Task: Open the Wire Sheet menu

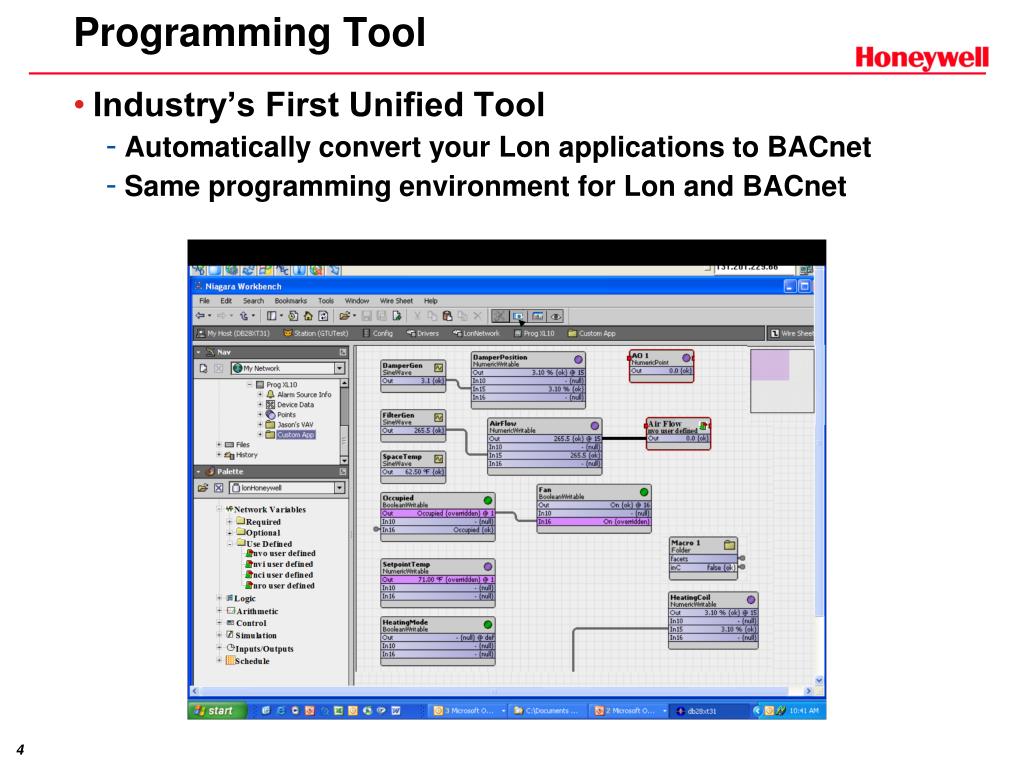Action: pos(396,301)
